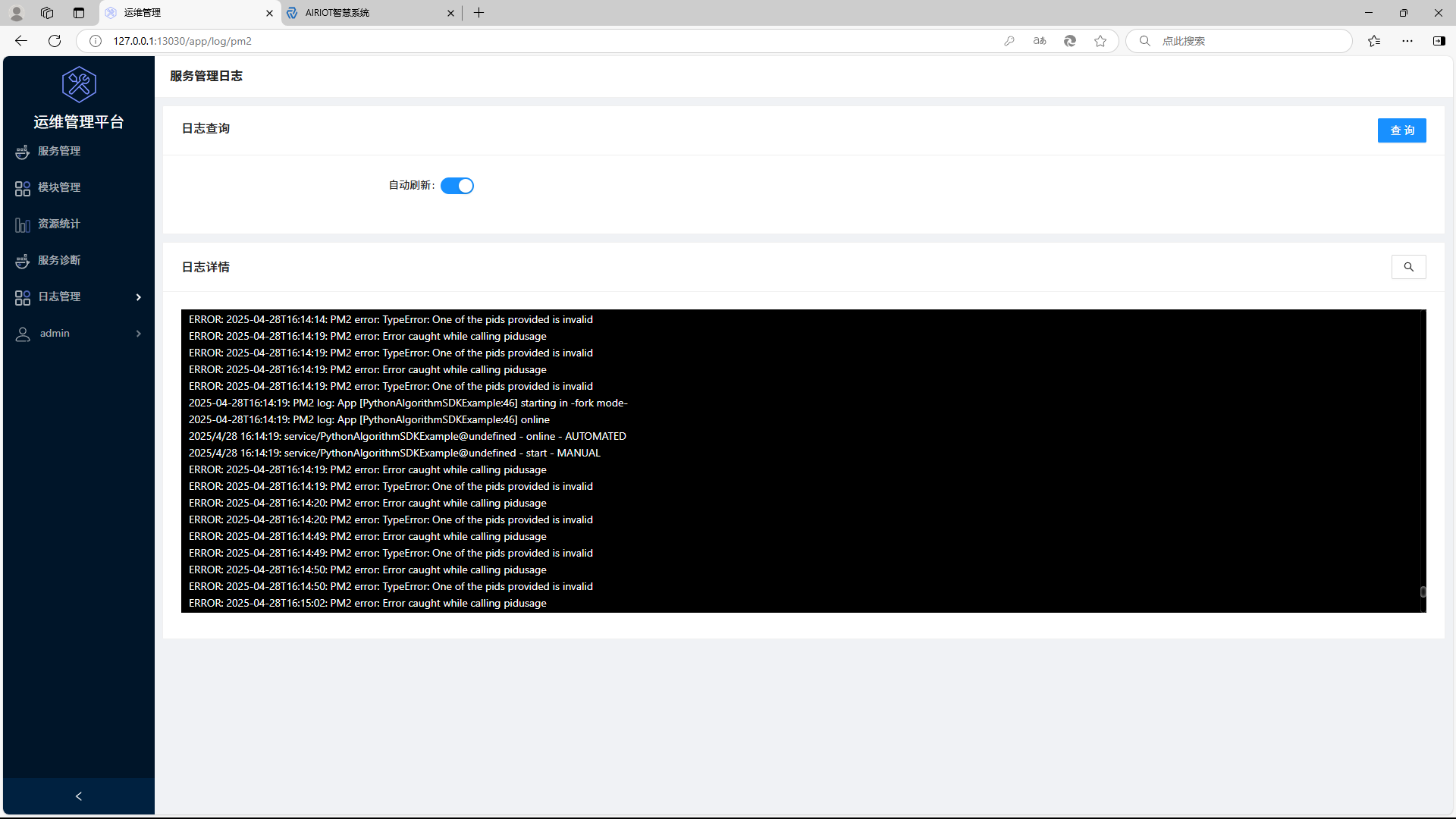
Task: Add page to favorites star icon
Action: [x=1100, y=41]
